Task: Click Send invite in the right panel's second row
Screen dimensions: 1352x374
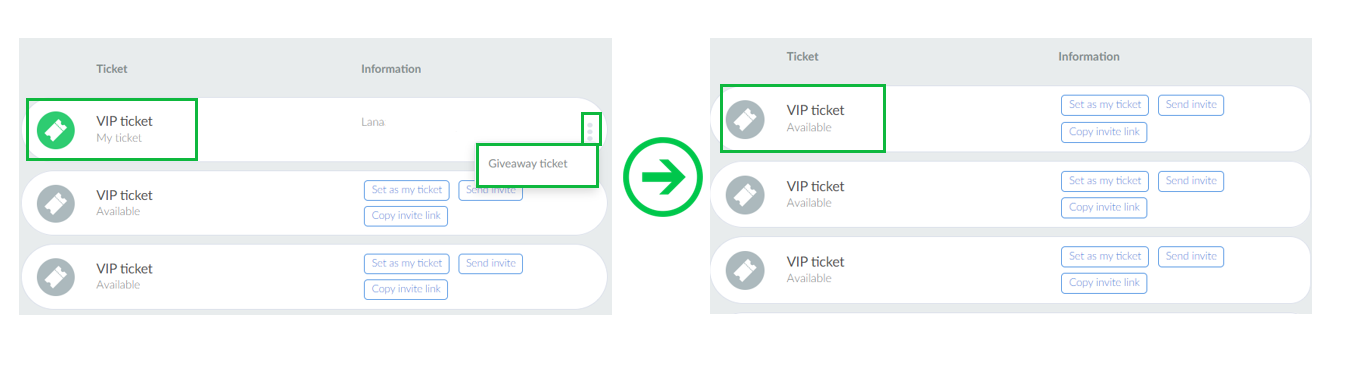Action: (x=1191, y=180)
